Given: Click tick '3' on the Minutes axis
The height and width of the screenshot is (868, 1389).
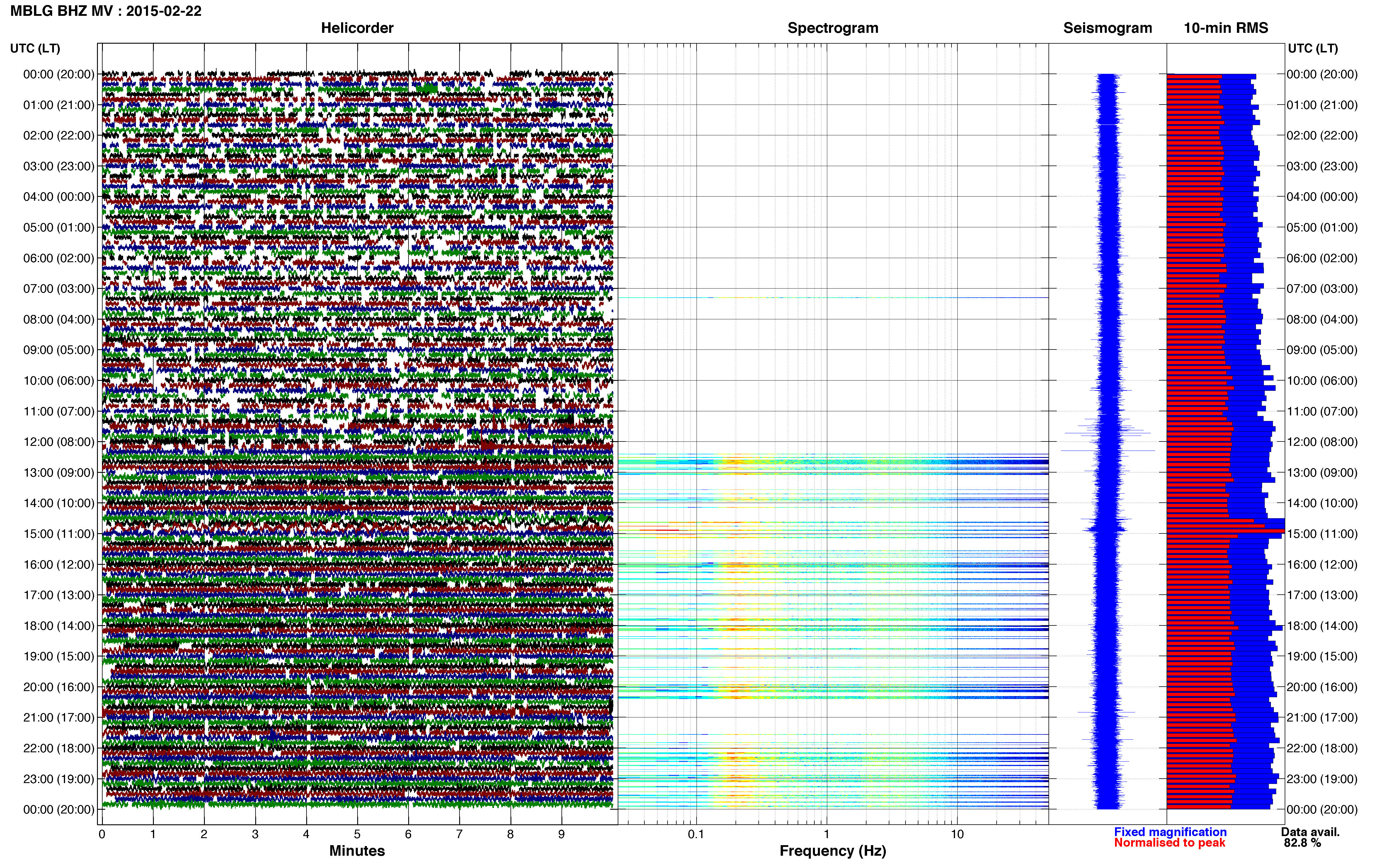Looking at the screenshot, I should click(x=255, y=834).
